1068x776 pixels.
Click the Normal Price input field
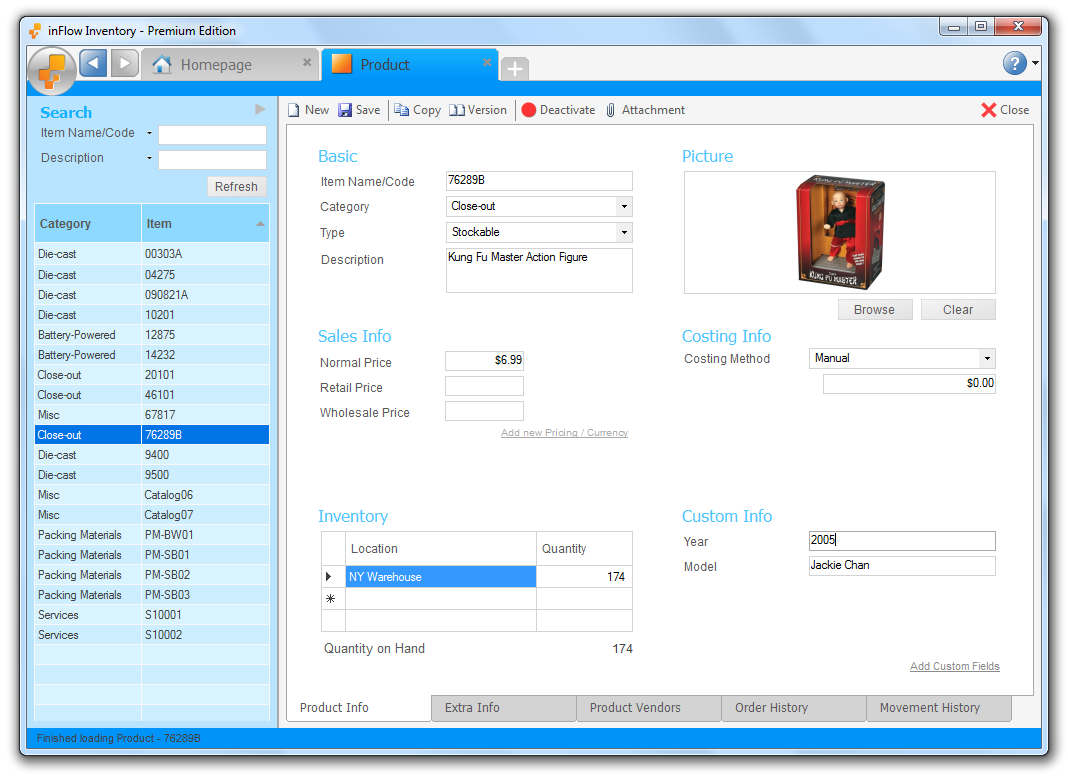point(484,360)
